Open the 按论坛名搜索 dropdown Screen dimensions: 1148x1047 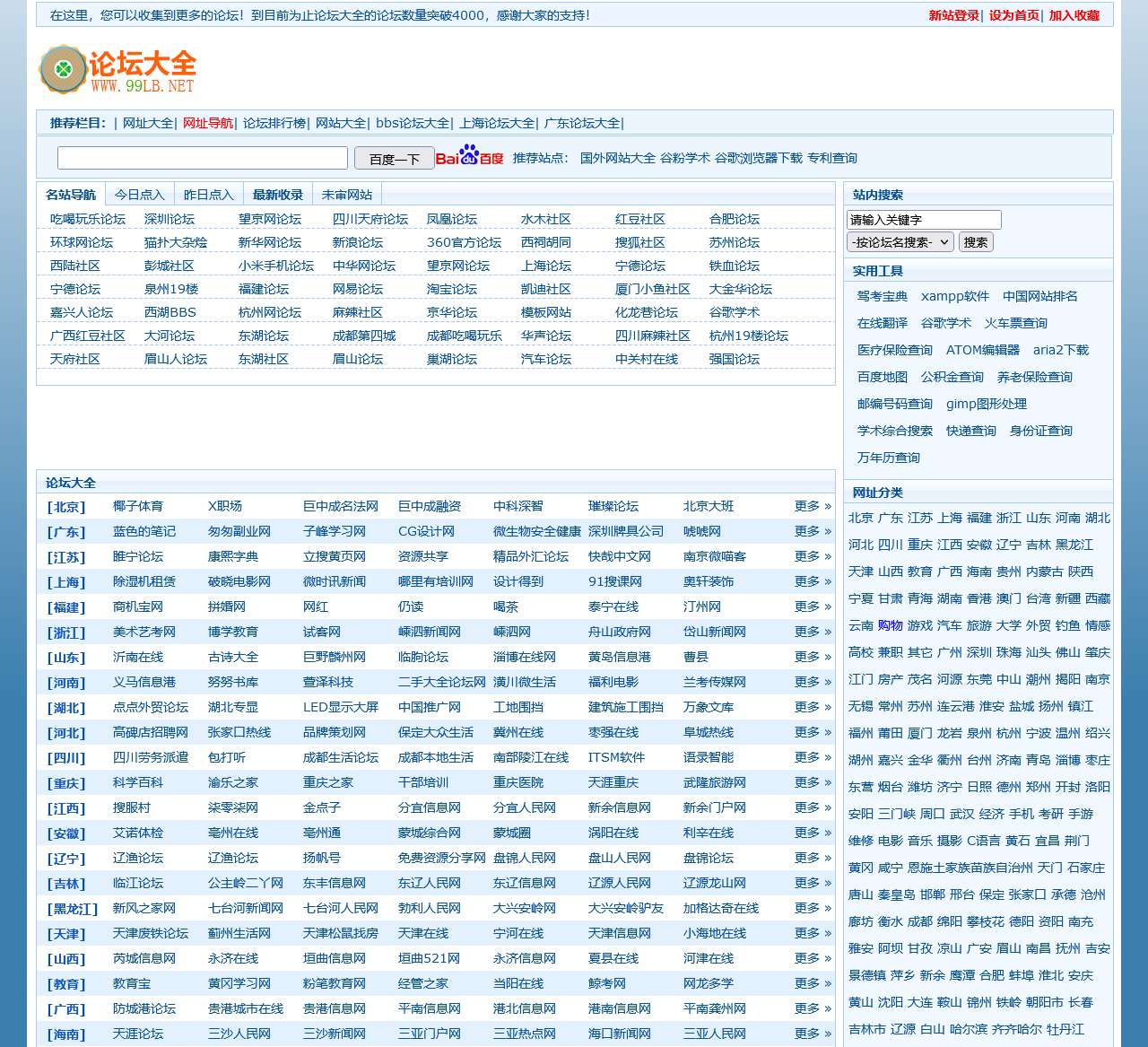tap(900, 242)
